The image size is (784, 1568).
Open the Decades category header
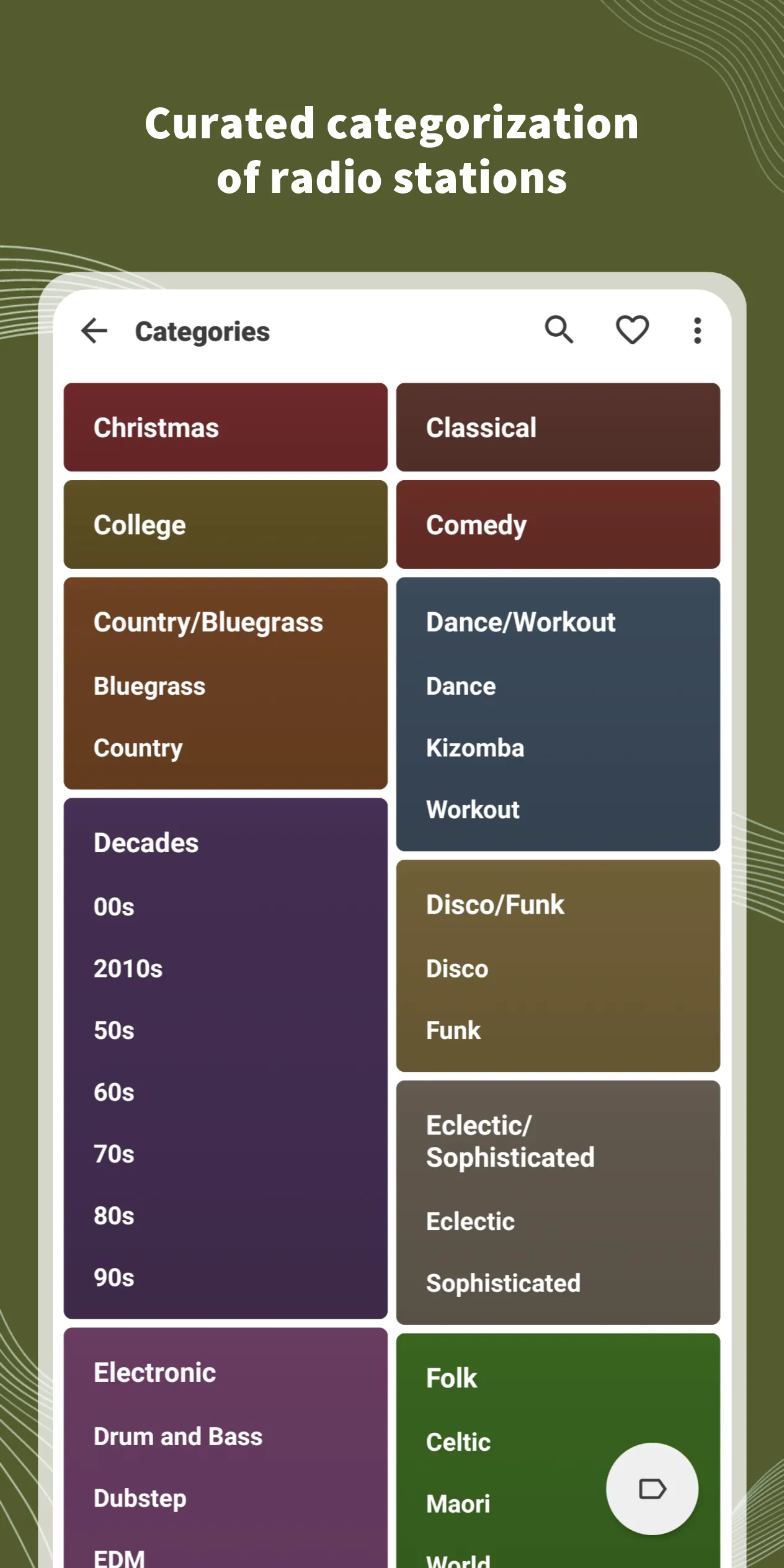146,843
